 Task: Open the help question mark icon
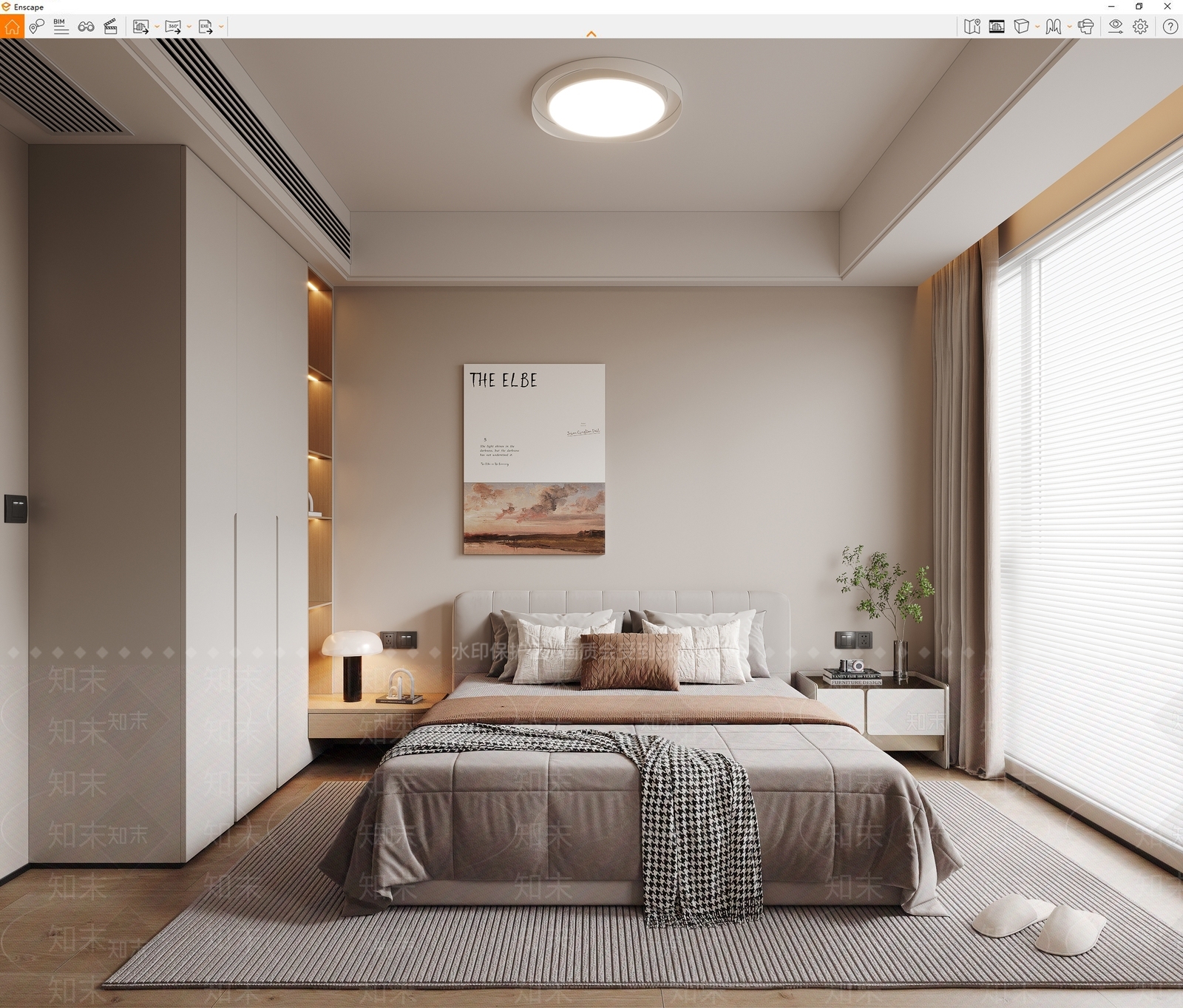click(1170, 27)
